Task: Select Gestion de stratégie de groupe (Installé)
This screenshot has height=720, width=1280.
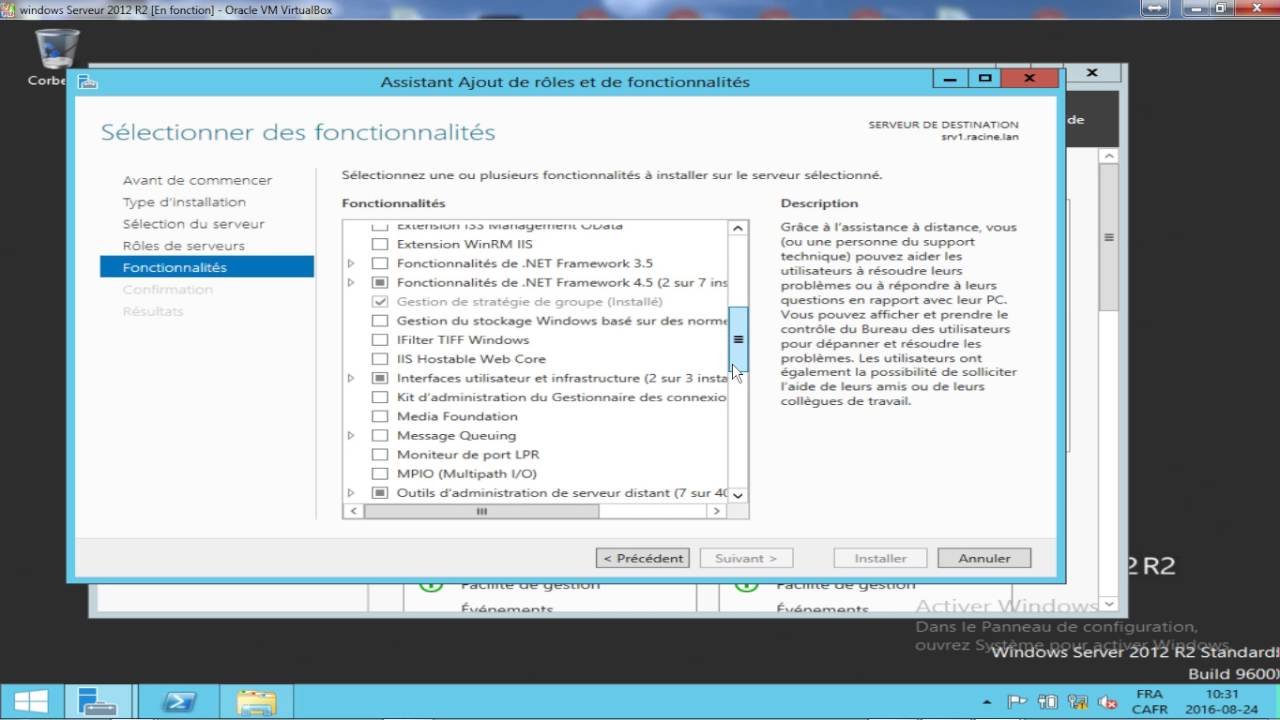Action: [529, 301]
